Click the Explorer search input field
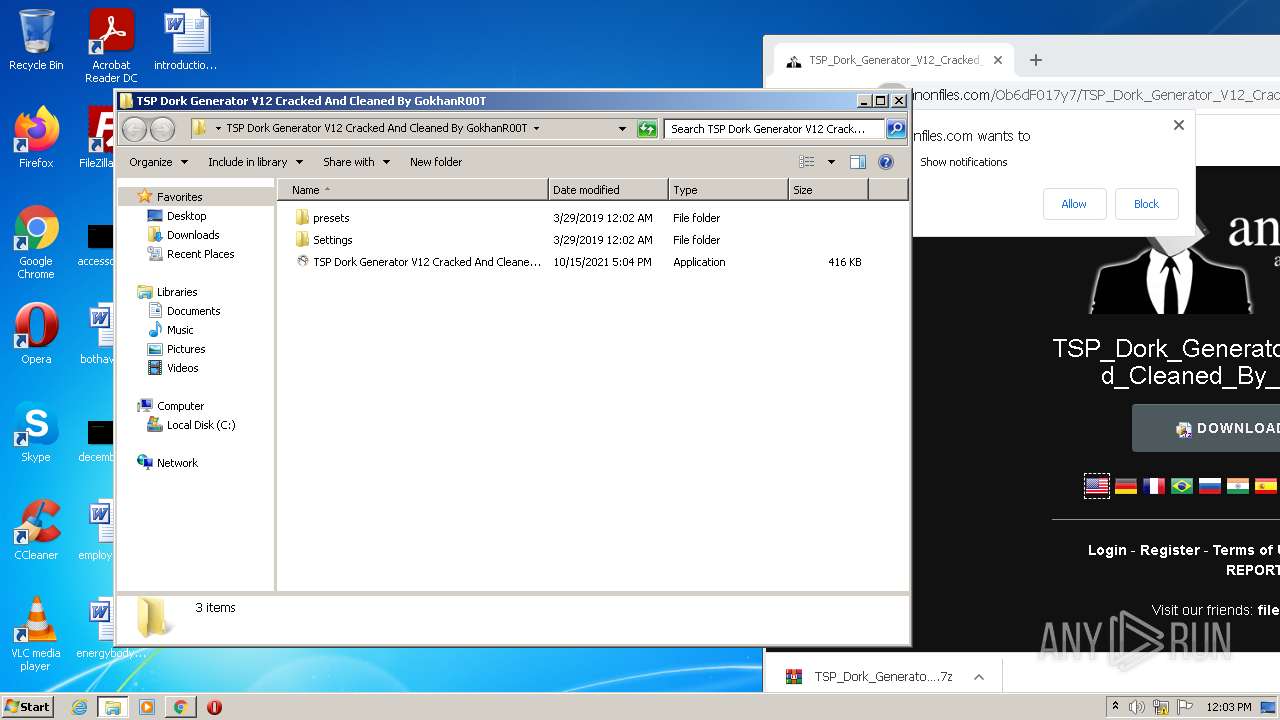This screenshot has width=1280, height=720. click(x=774, y=129)
